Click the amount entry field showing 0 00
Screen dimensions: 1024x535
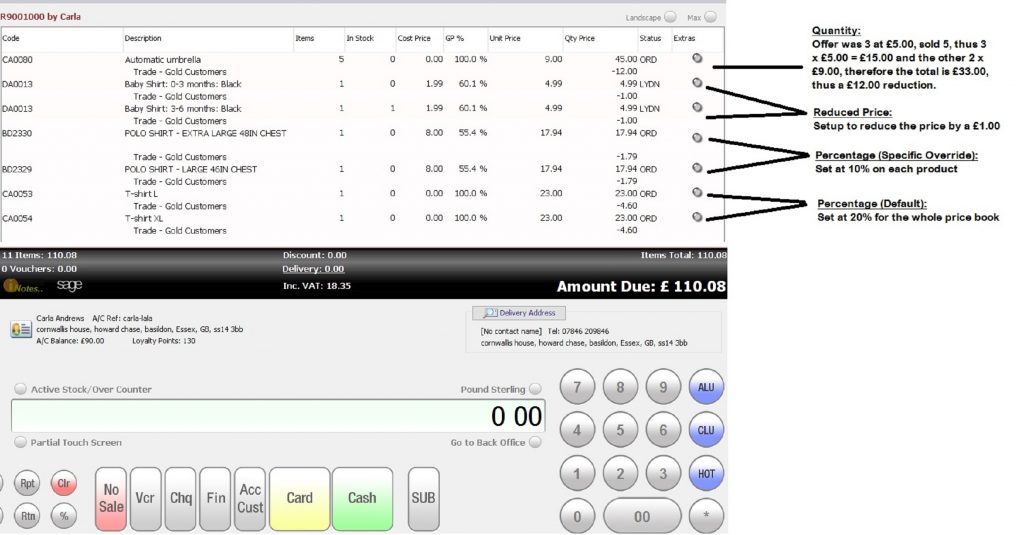pos(278,416)
